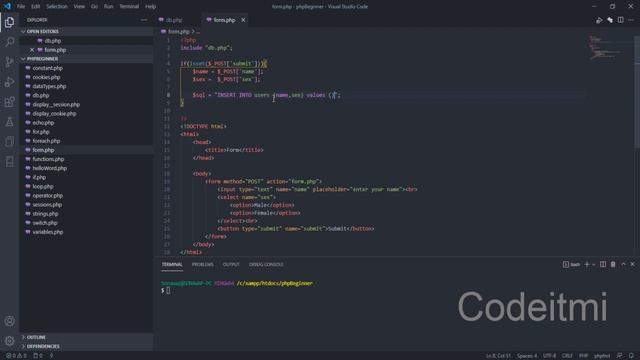Screen dimensions: 640x360
Task: Open the launch profile dropdown next to plus
Action: tap(593, 264)
